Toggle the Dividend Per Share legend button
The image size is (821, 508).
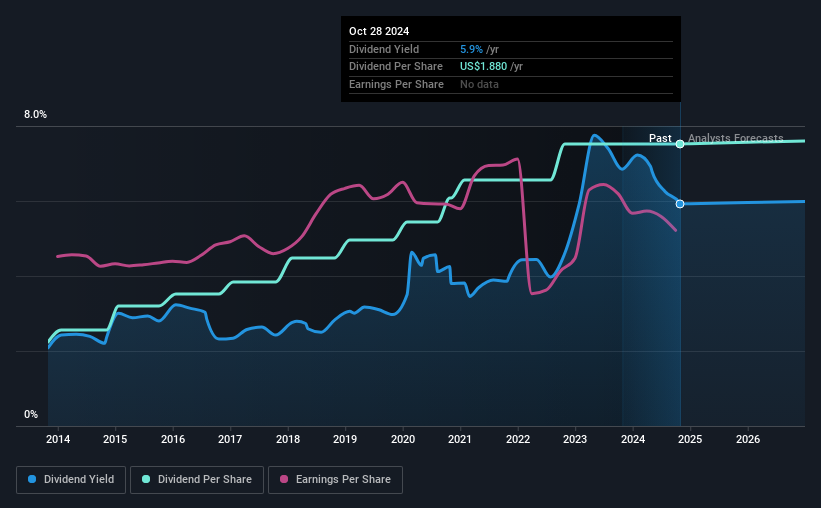tap(197, 480)
